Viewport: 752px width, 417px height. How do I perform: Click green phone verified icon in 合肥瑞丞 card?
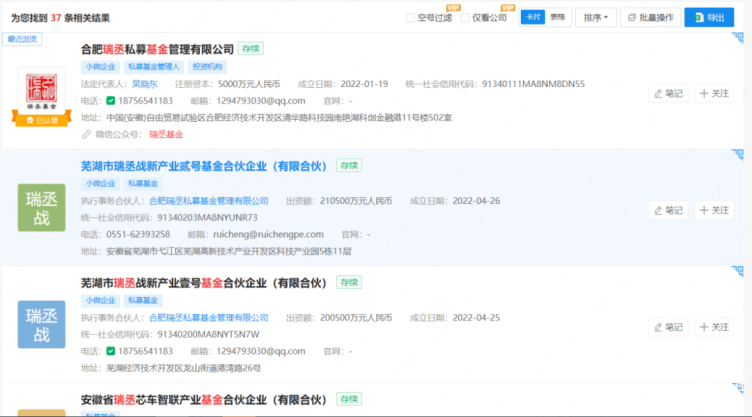pyautogui.click(x=111, y=101)
